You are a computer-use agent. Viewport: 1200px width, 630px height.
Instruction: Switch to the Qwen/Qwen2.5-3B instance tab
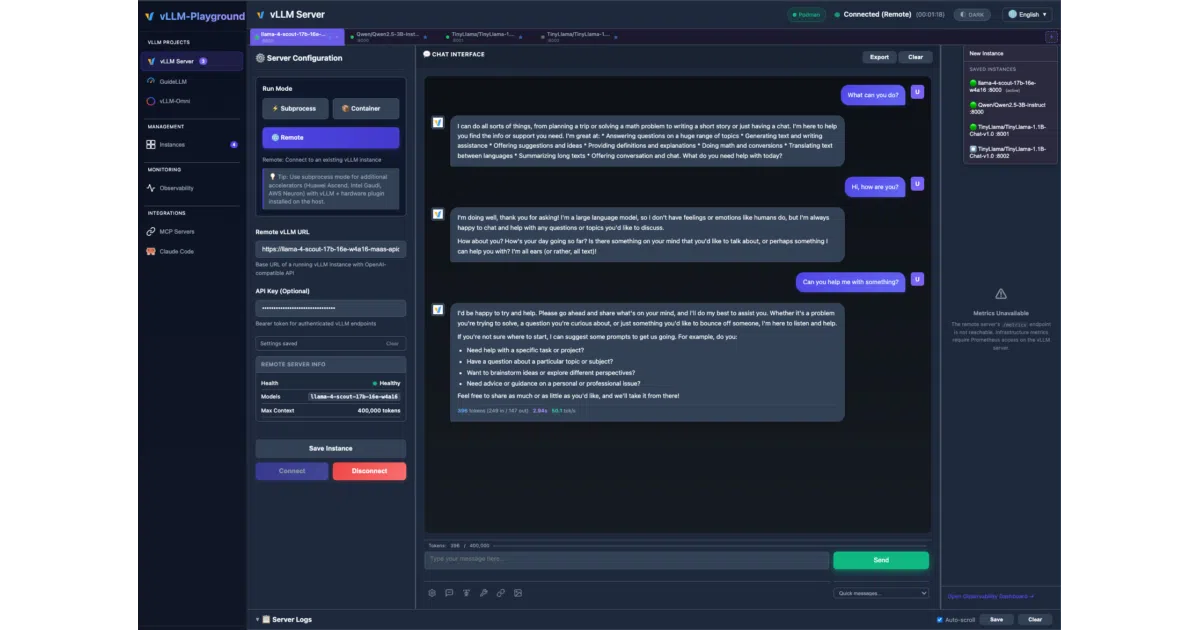[391, 36]
